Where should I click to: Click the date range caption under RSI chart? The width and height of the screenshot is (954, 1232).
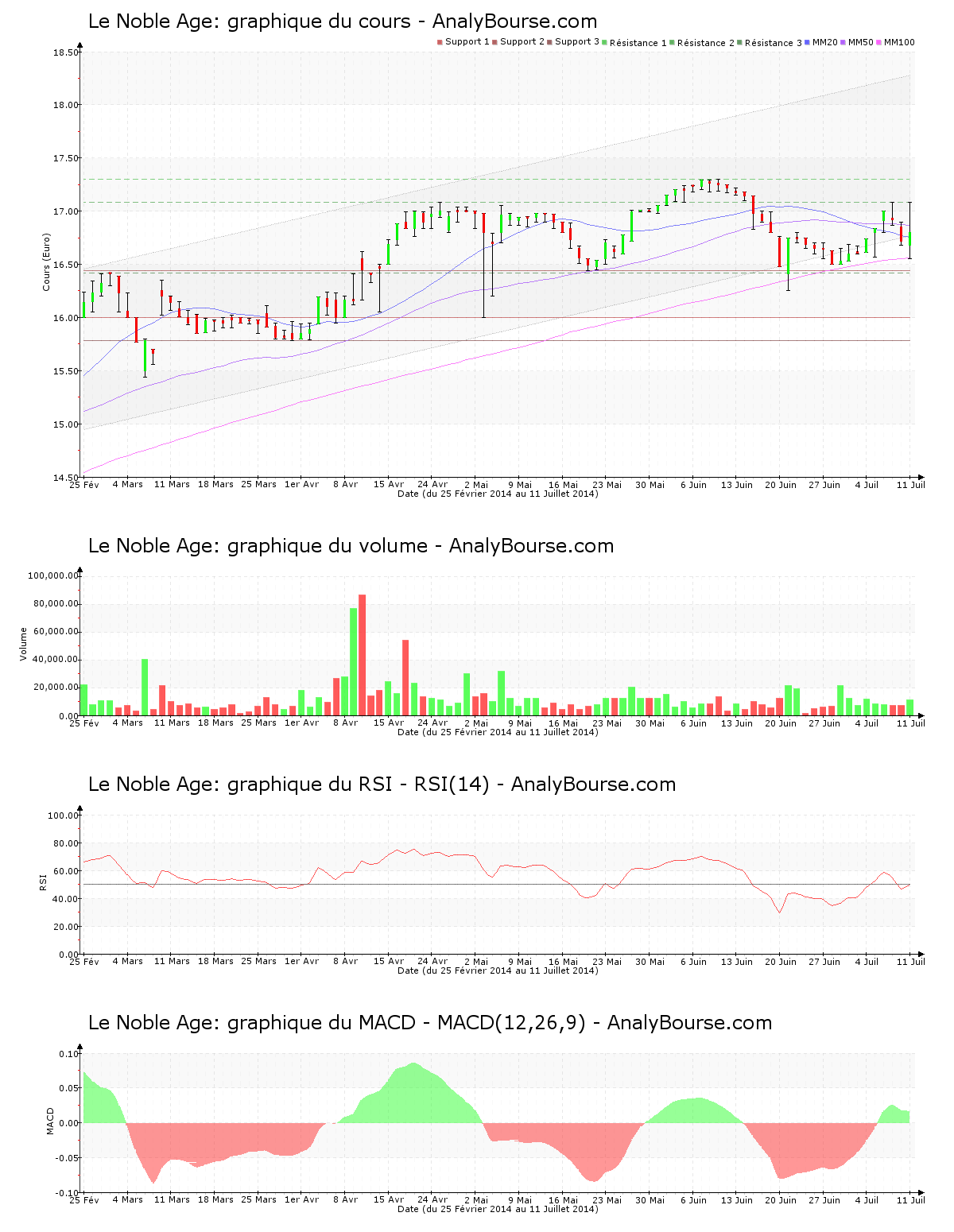pos(498,970)
